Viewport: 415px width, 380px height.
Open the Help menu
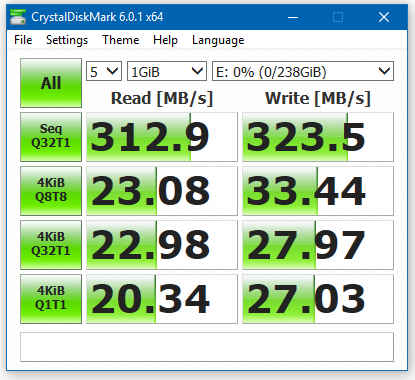click(165, 40)
